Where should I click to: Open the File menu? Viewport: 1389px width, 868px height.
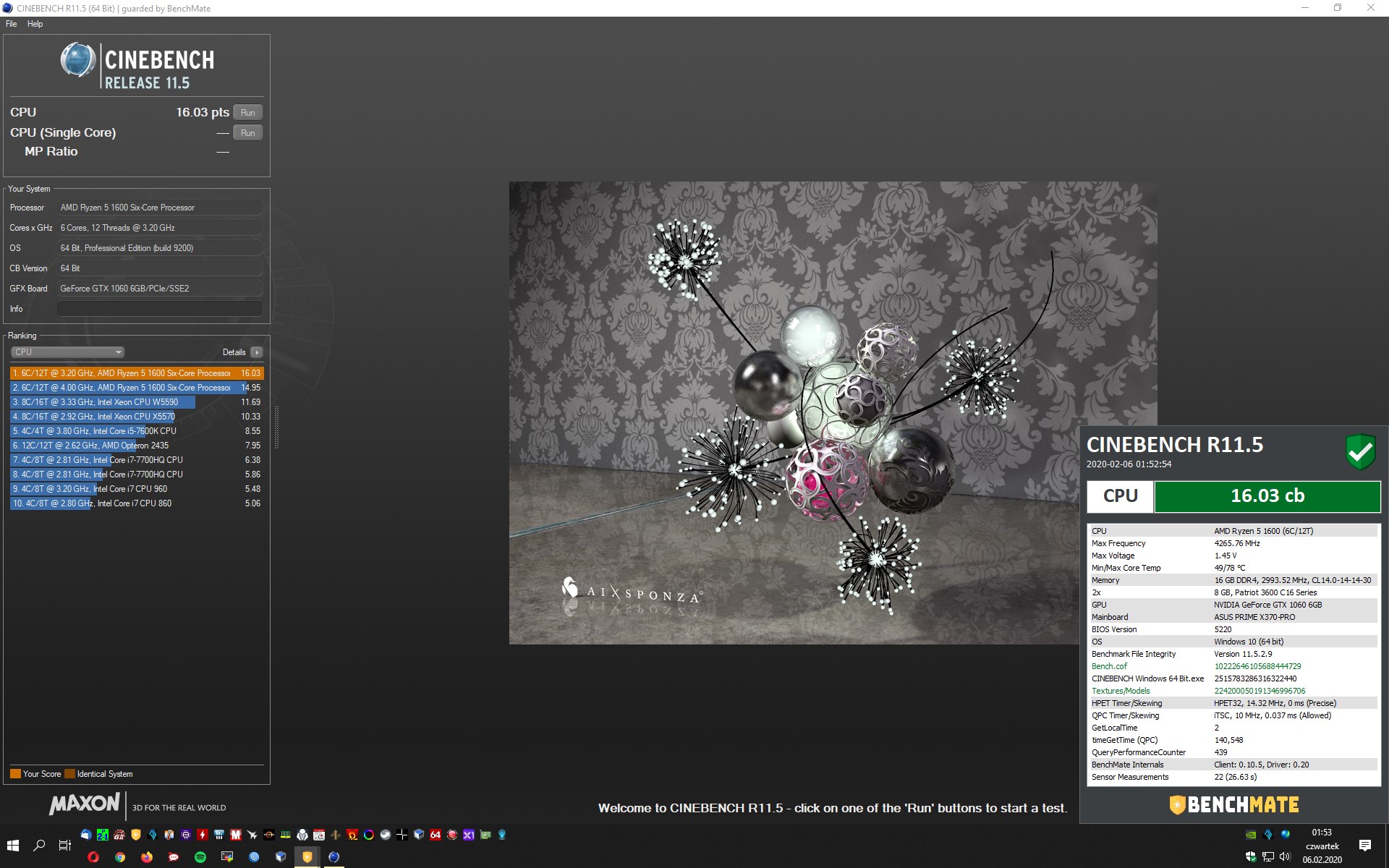(12, 24)
